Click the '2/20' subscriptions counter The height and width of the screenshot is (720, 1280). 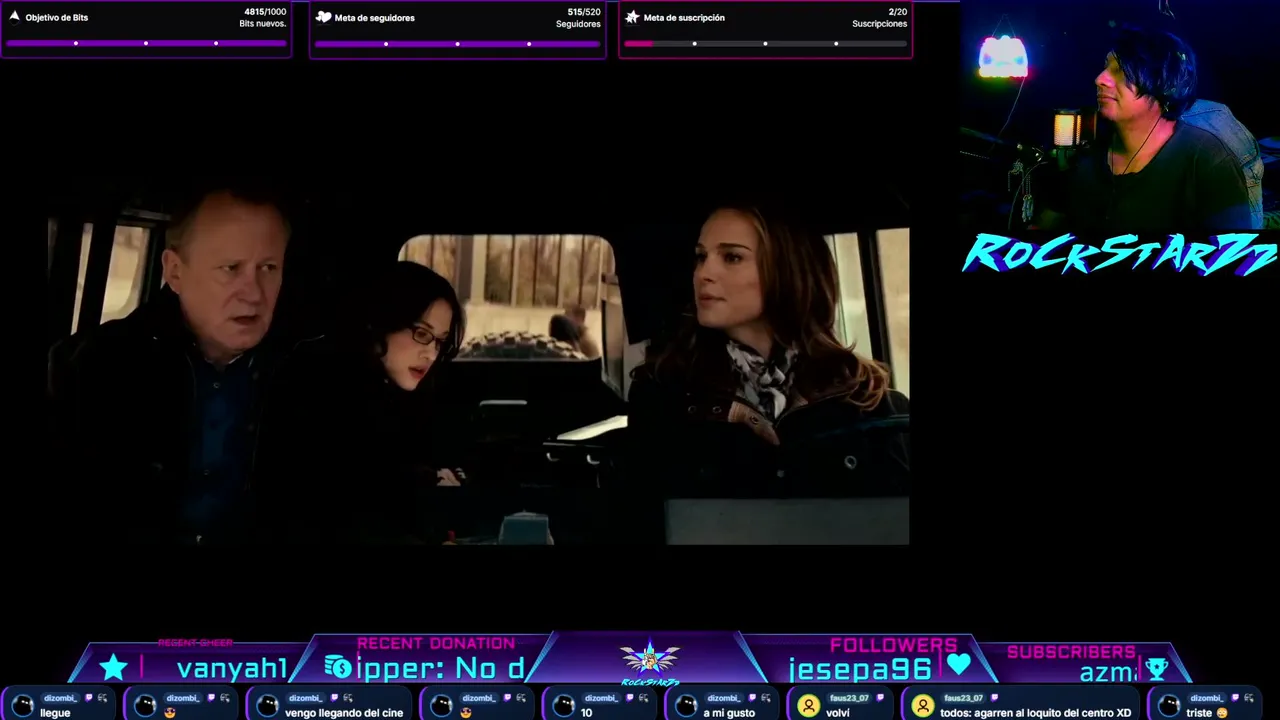click(x=897, y=12)
